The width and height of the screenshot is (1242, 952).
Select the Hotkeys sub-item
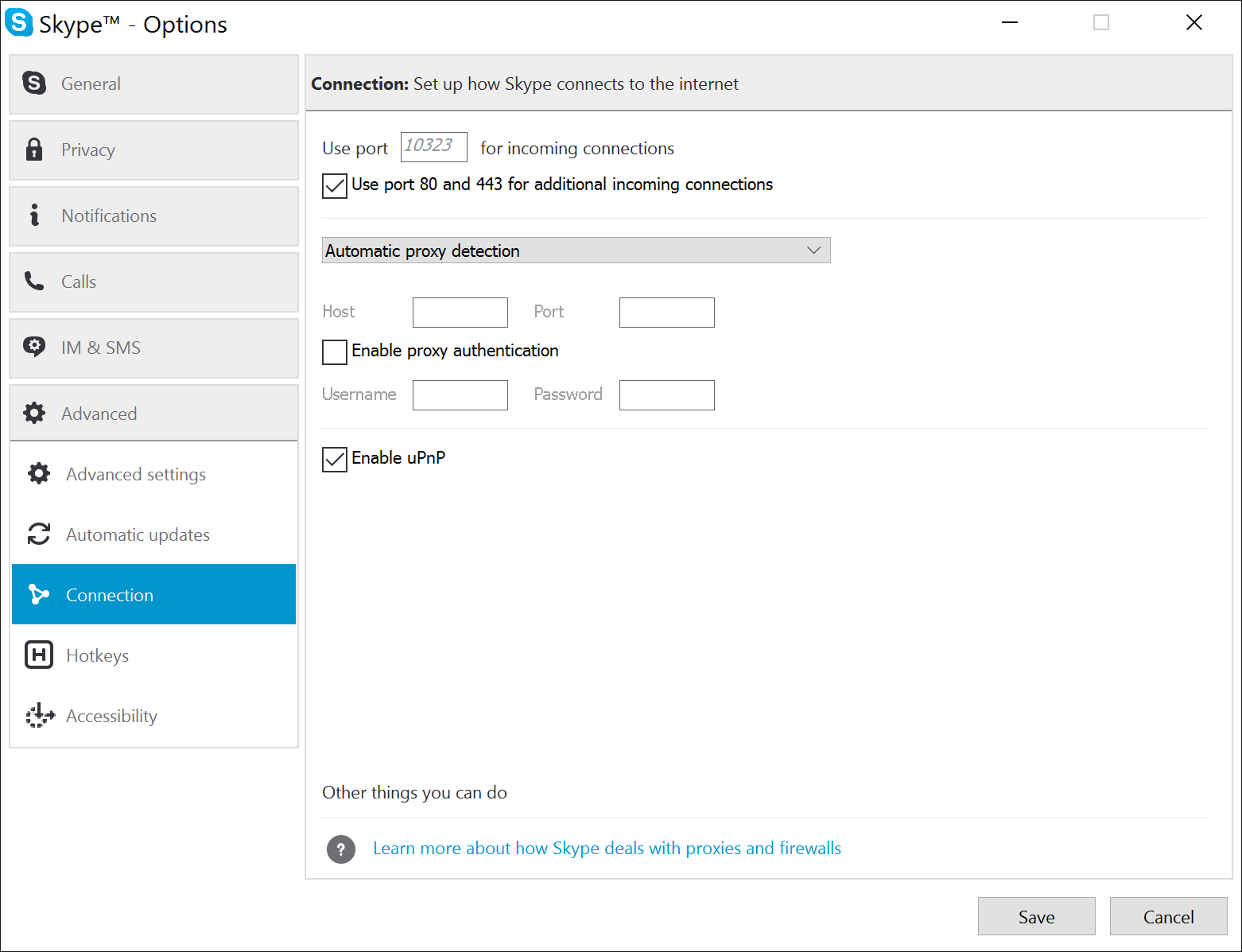[x=153, y=655]
